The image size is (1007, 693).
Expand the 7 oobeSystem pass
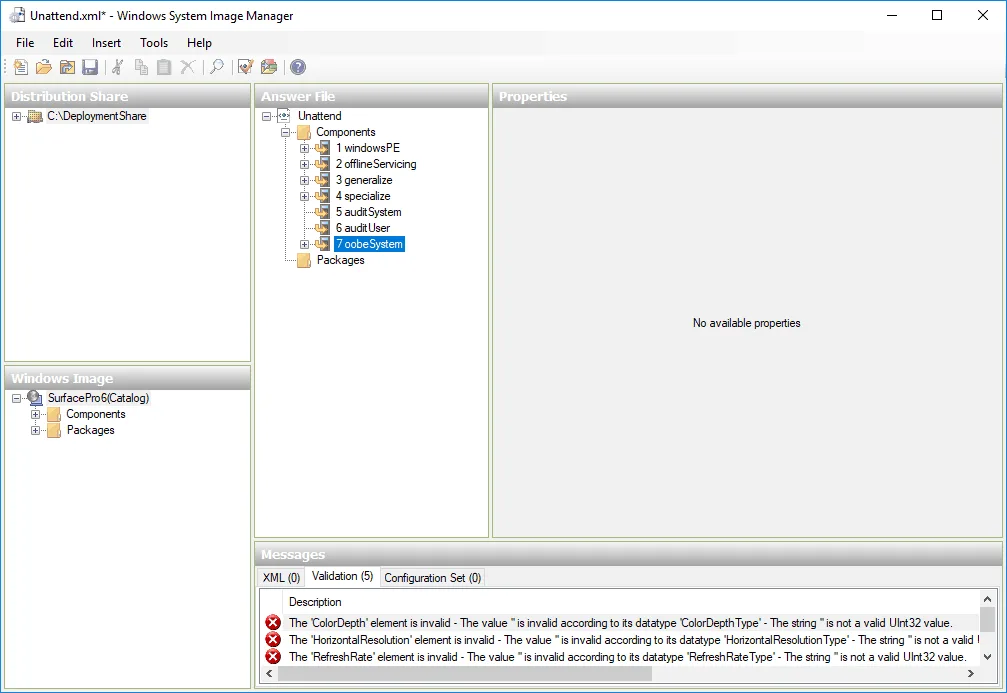304,245
